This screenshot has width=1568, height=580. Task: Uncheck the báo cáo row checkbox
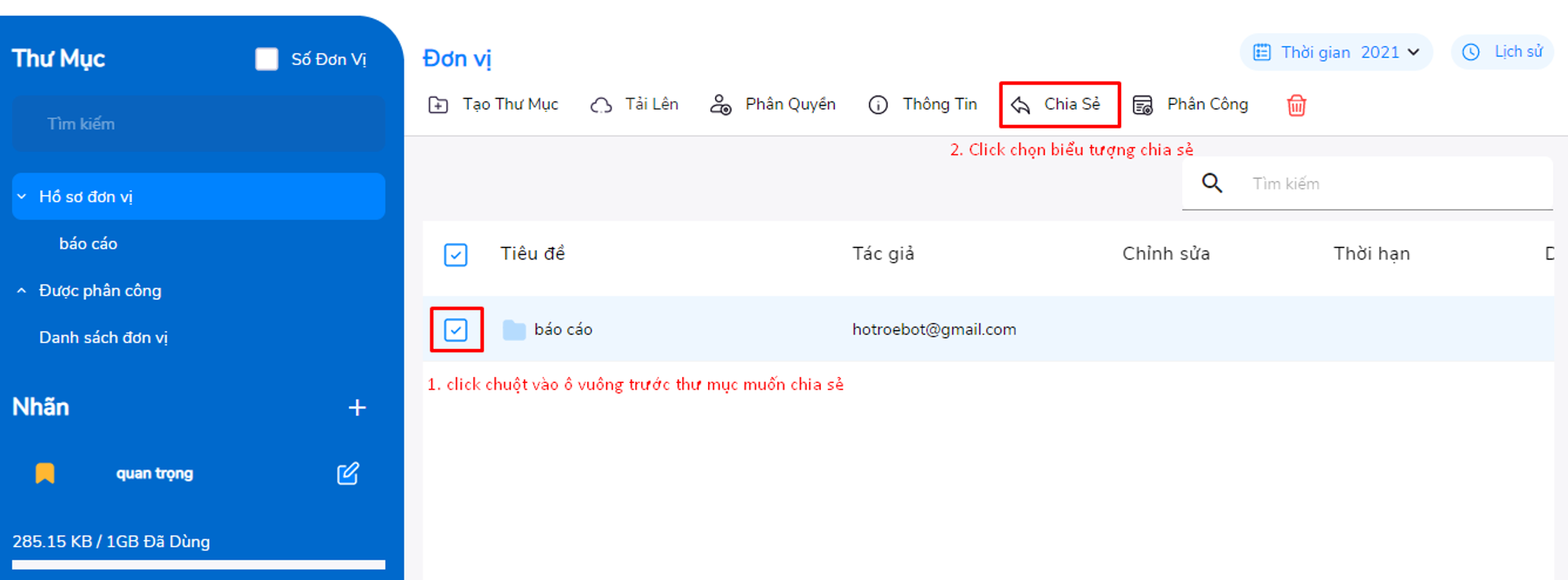click(x=456, y=330)
